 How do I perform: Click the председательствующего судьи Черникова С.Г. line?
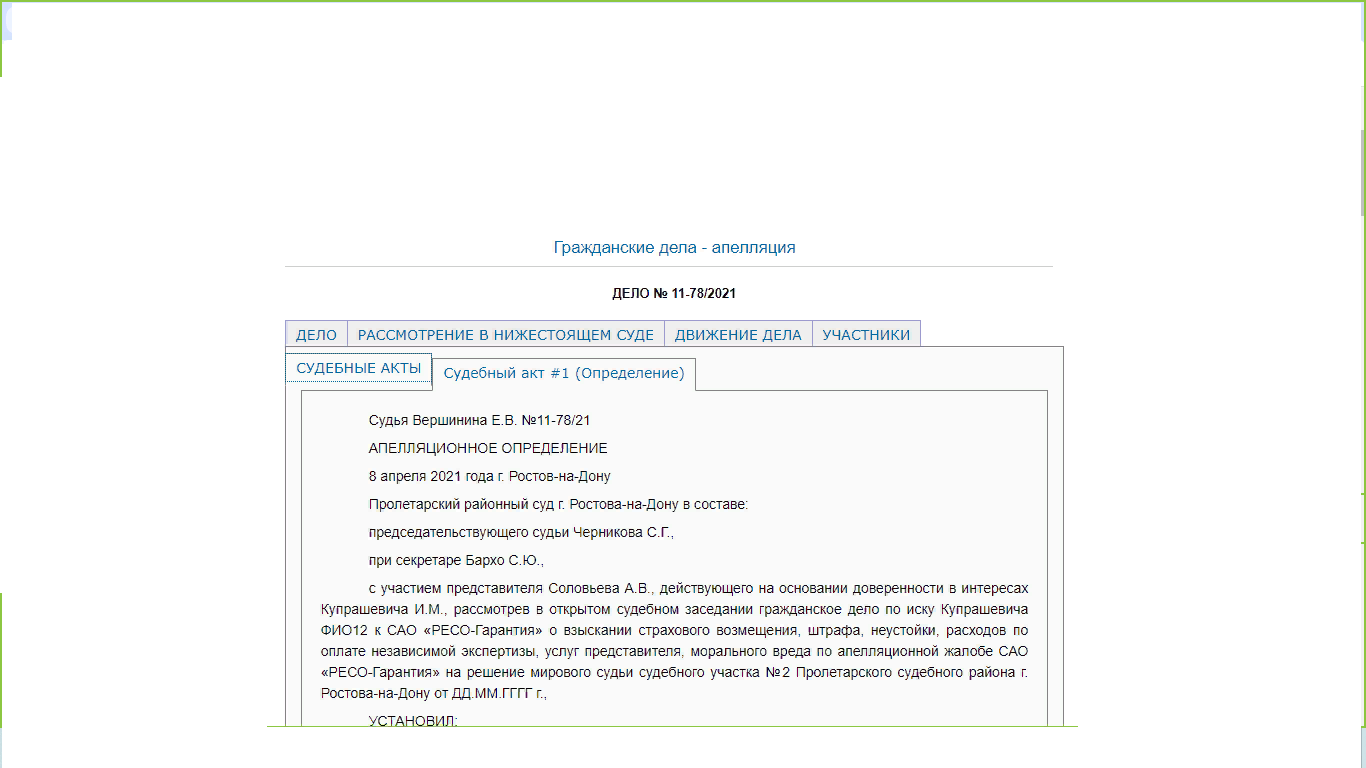coord(521,532)
